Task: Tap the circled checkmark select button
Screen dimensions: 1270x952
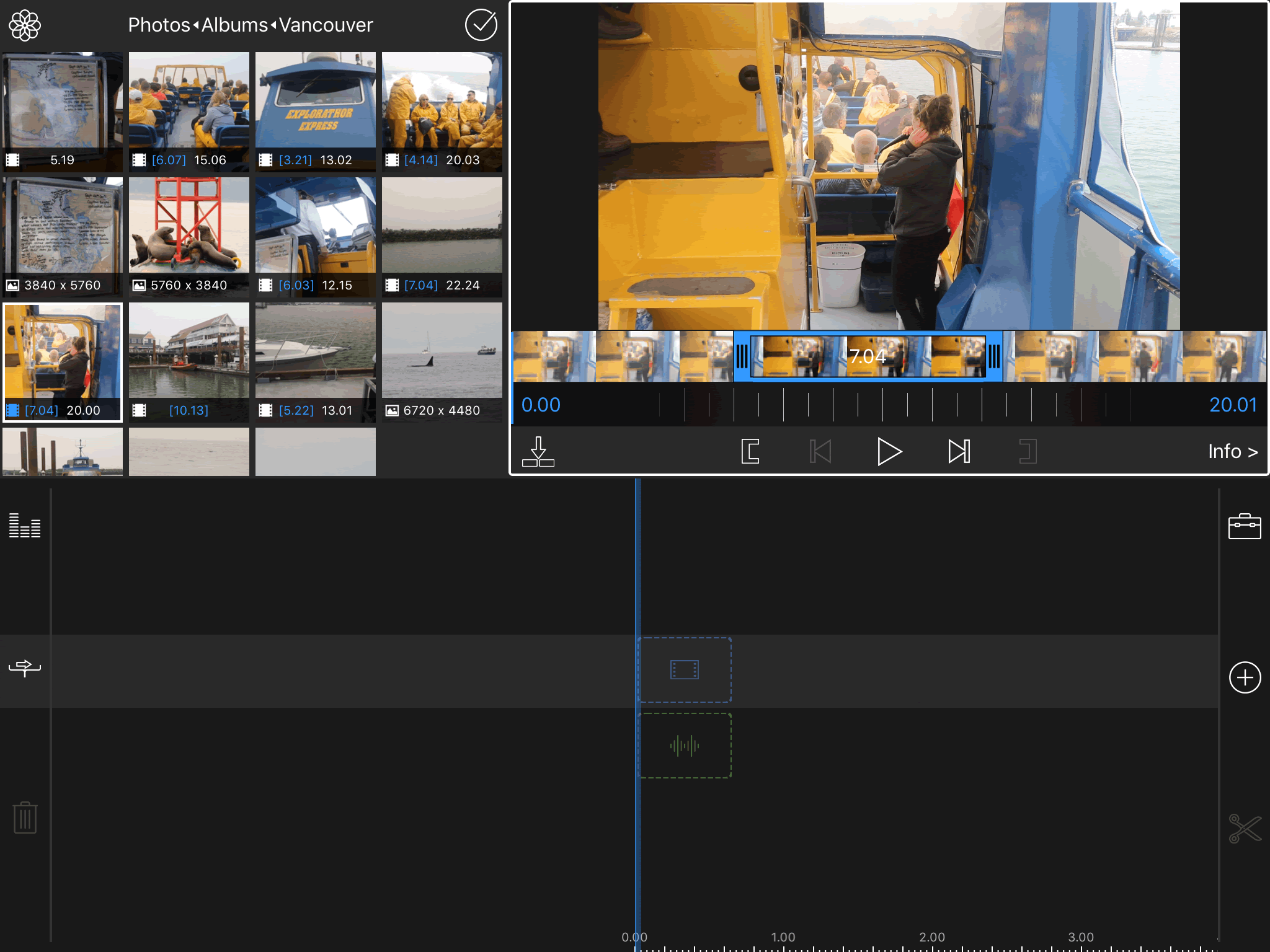Action: pos(481,25)
